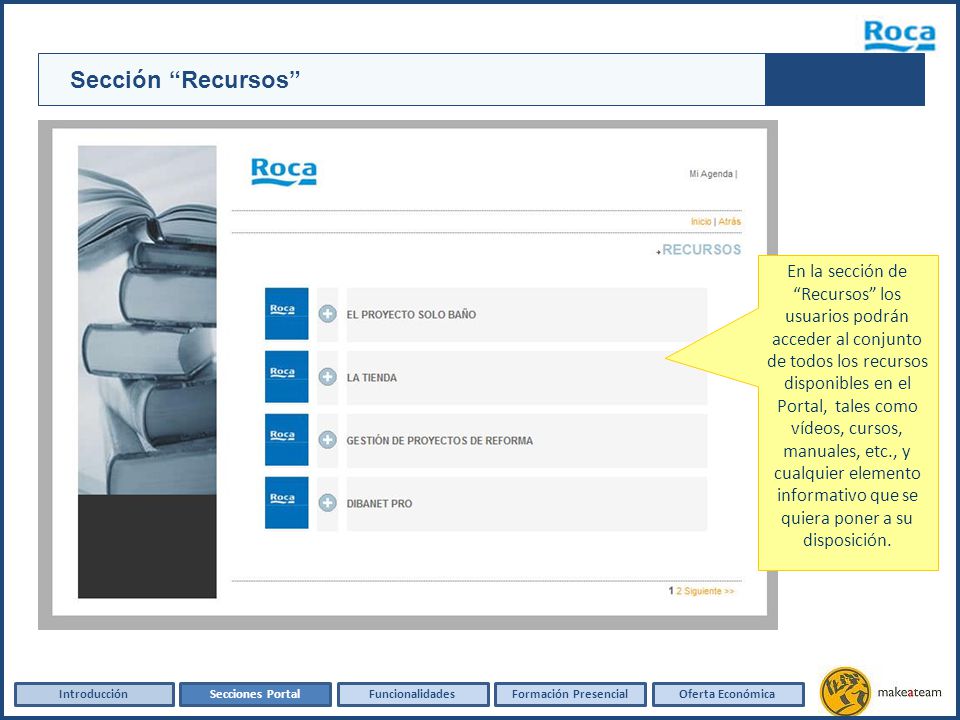The height and width of the screenshot is (720, 960).
Task: Click Roca tile beside GESTIÓN DE PROYECTOS DE REFORMA
Action: coord(287,440)
